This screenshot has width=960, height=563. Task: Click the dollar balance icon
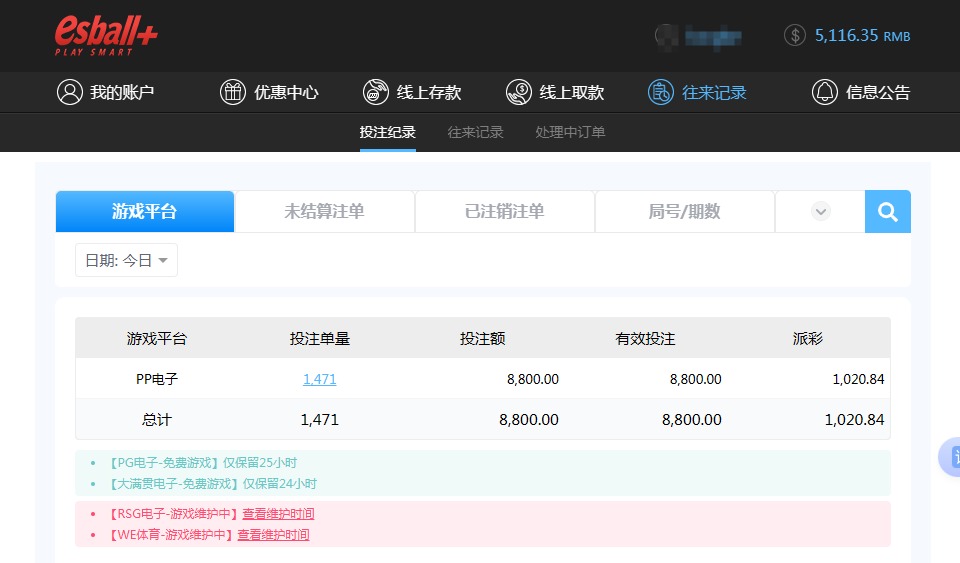coord(795,35)
